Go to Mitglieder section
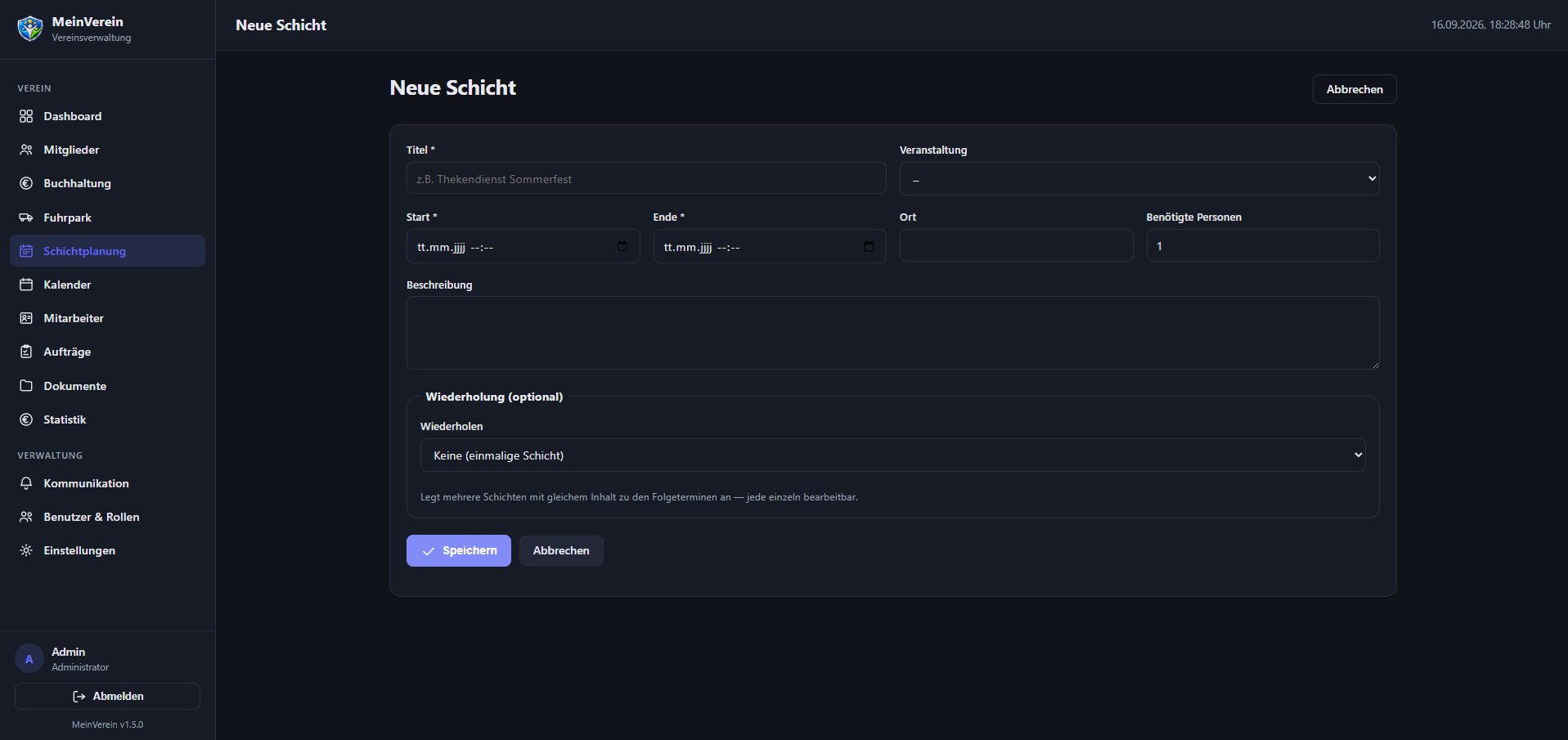The image size is (1568, 740). (x=107, y=150)
